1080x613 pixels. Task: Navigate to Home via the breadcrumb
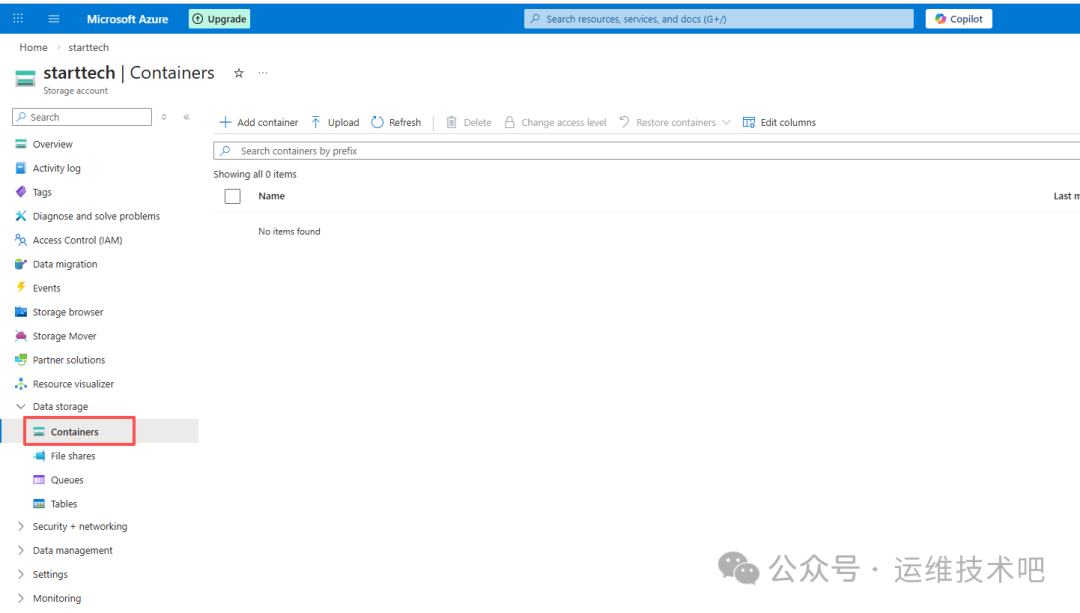coord(33,47)
